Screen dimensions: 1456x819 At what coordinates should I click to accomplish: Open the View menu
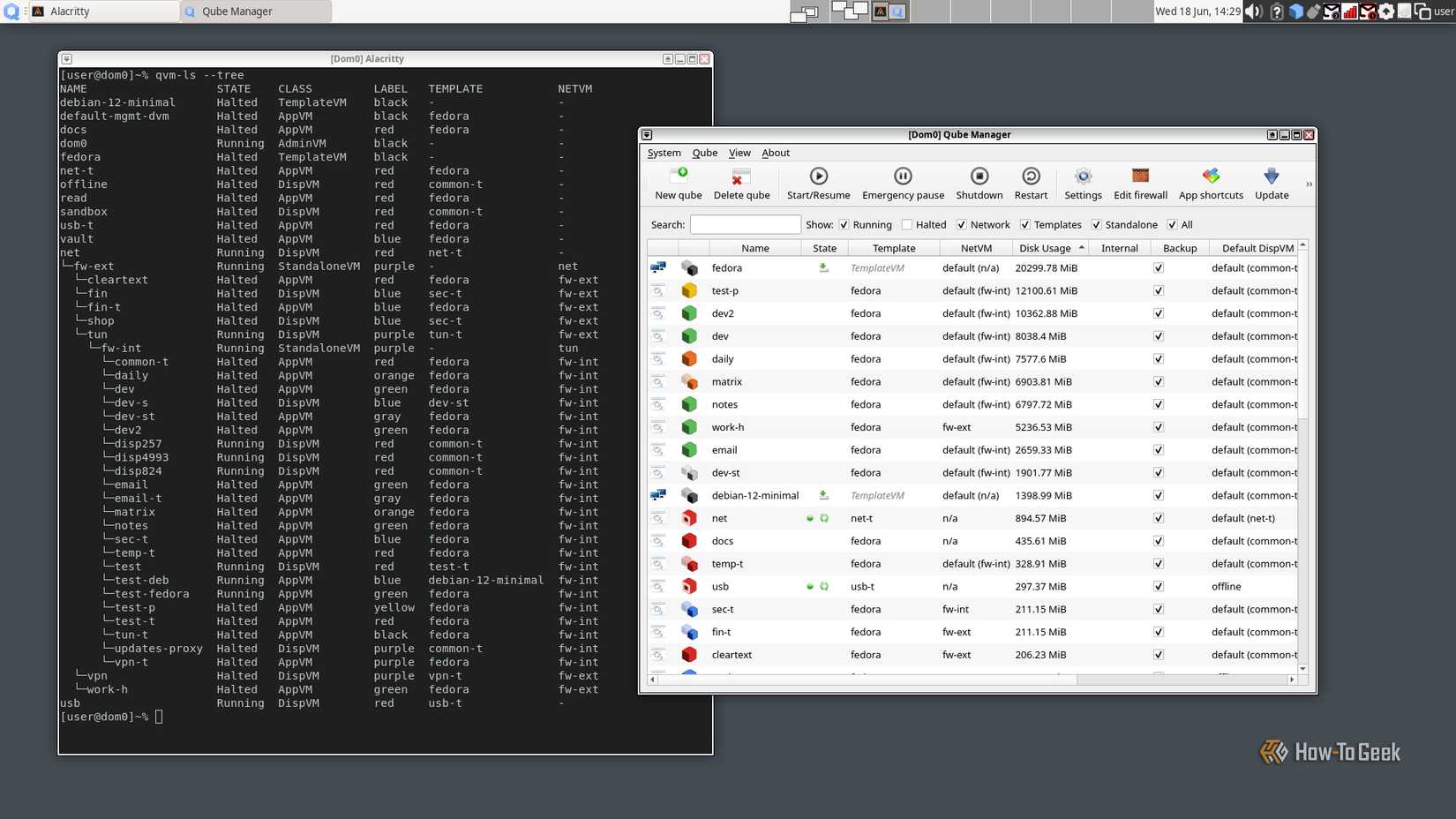(739, 153)
